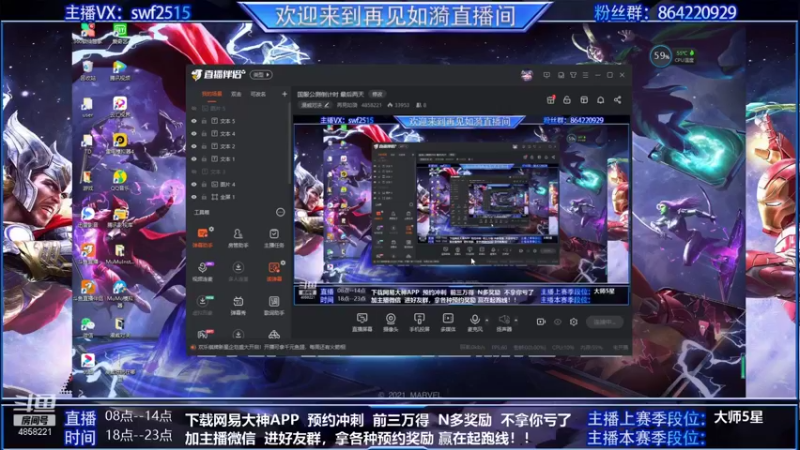Toggle the preview eye icon near settings gear
The width and height of the screenshot is (800, 450).
pyautogui.click(x=558, y=322)
